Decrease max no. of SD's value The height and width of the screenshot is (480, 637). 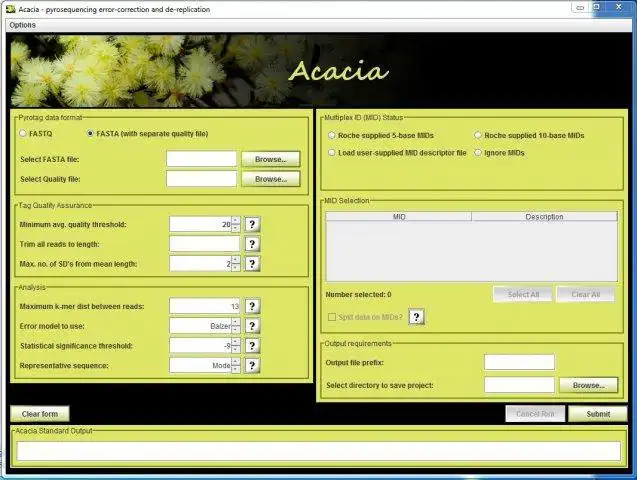pyautogui.click(x=236, y=267)
